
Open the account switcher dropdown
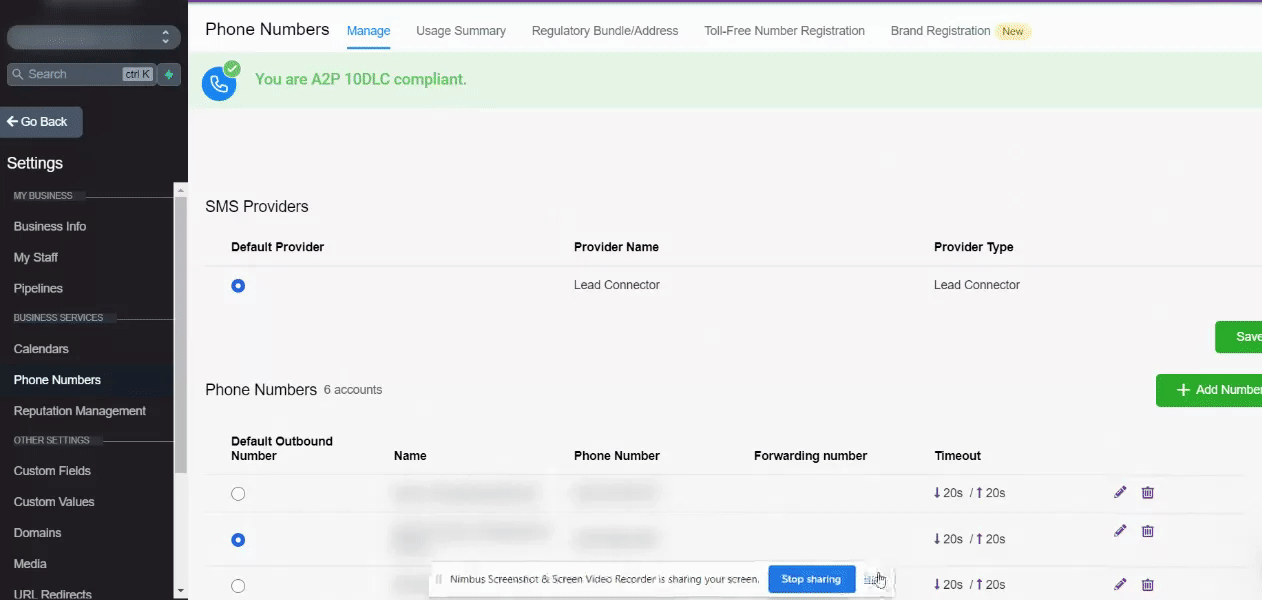tap(93, 37)
